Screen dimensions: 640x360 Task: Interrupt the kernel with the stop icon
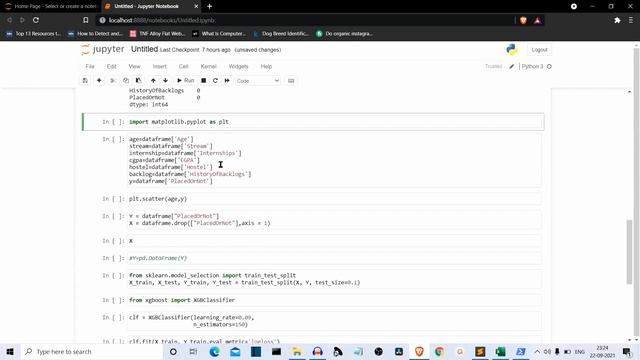click(x=203, y=81)
